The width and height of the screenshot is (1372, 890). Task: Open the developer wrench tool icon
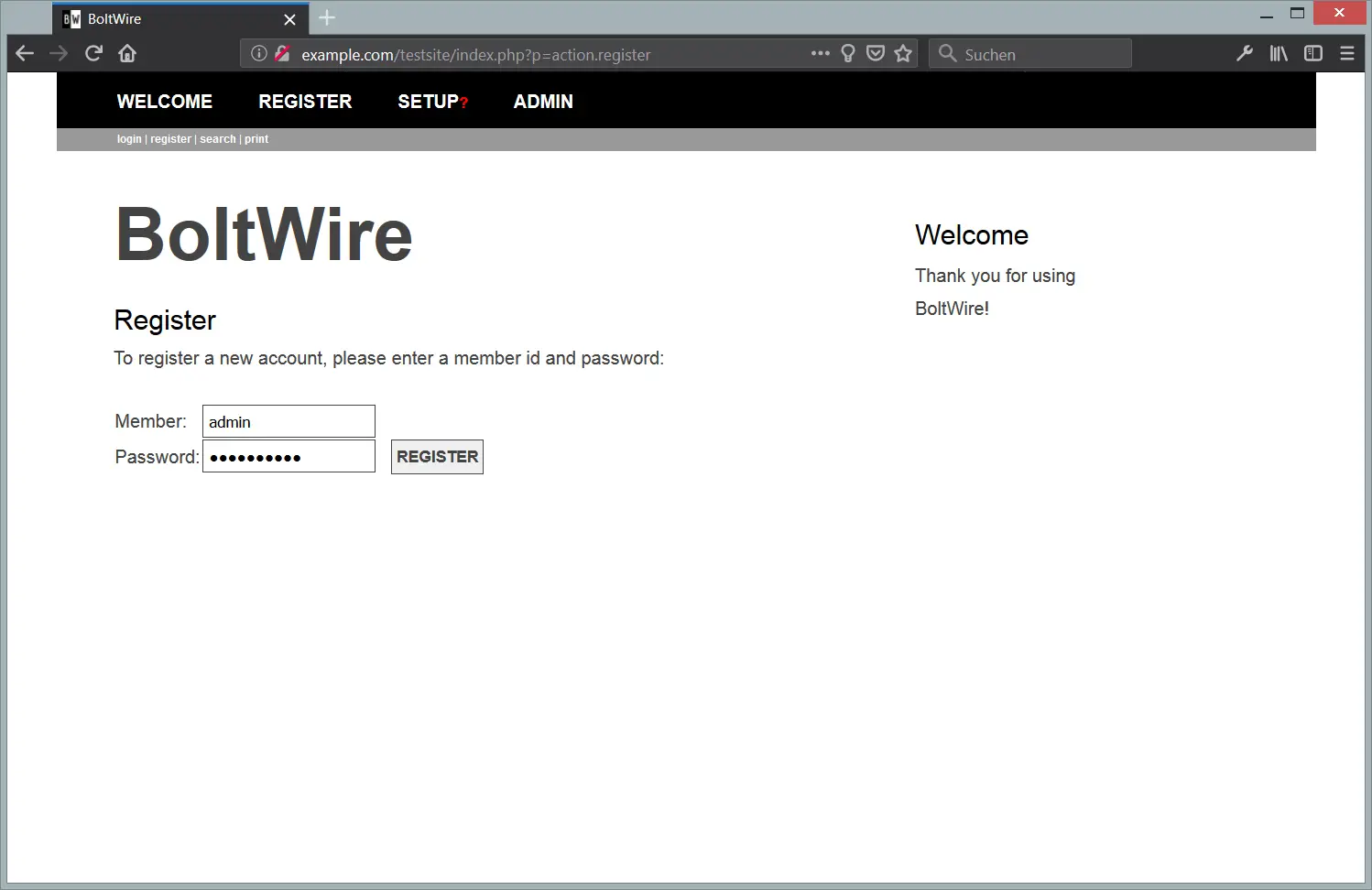(x=1244, y=53)
